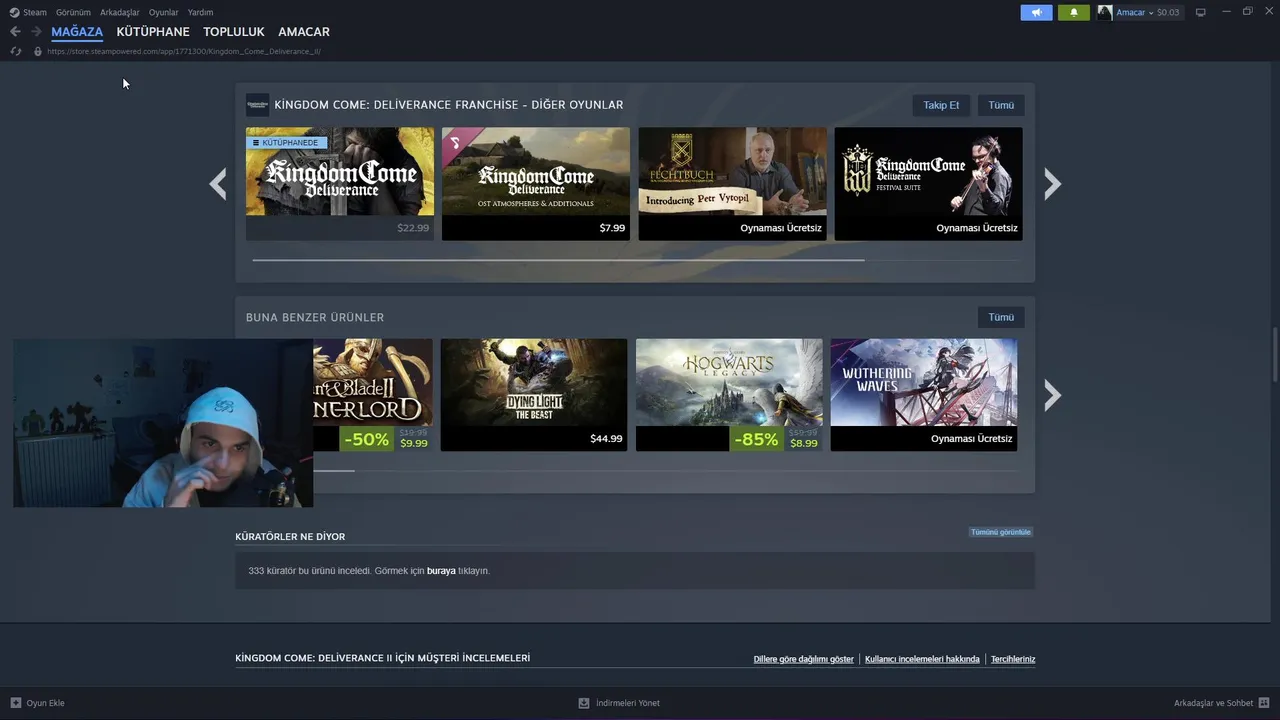Click the wallet balance $0.03

point(1168,12)
